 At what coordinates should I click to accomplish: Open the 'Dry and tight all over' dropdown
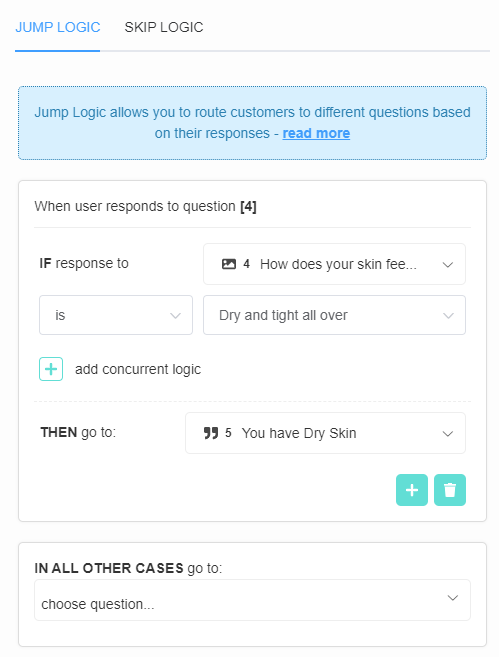coord(334,315)
